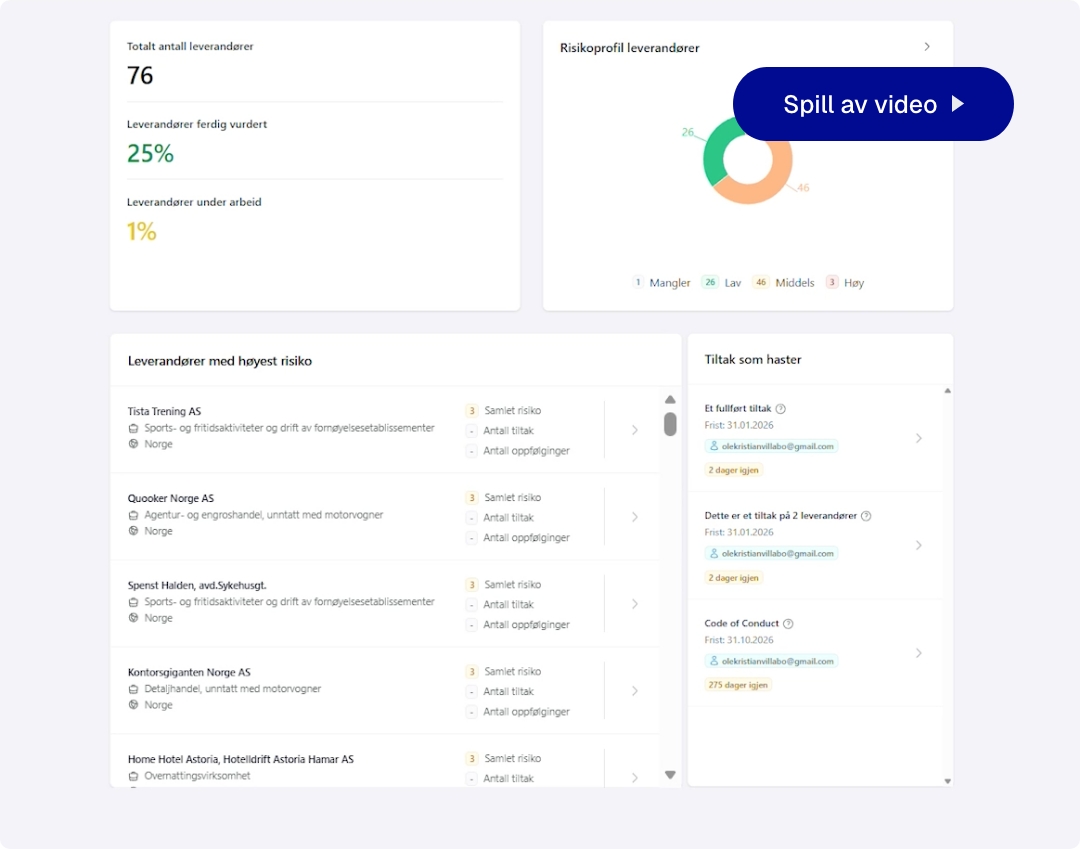Viewport: 1080px width, 849px height.
Task: Click supplier list scrollbar down arrow
Action: click(670, 775)
